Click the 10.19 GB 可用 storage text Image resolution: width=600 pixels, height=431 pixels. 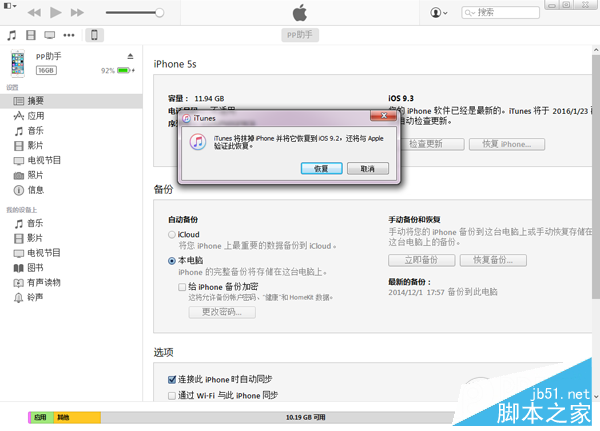pyautogui.click(x=305, y=417)
